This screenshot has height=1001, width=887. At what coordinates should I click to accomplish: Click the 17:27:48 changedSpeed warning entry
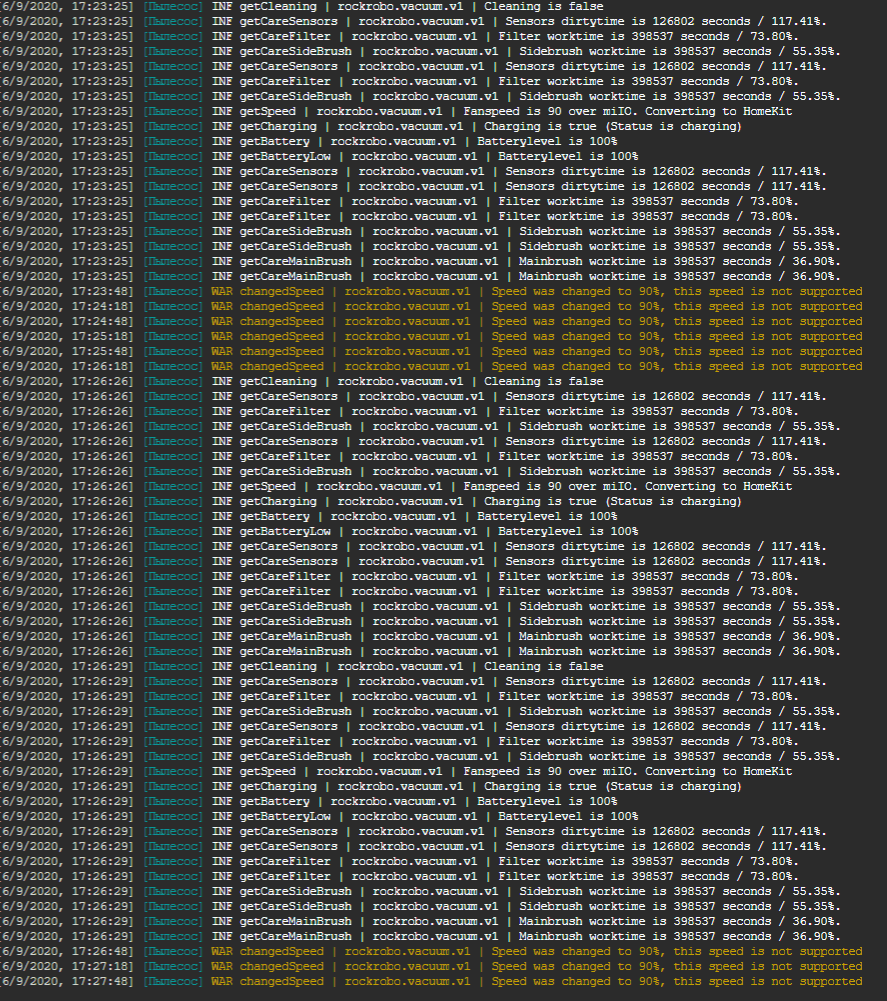(x=431, y=981)
